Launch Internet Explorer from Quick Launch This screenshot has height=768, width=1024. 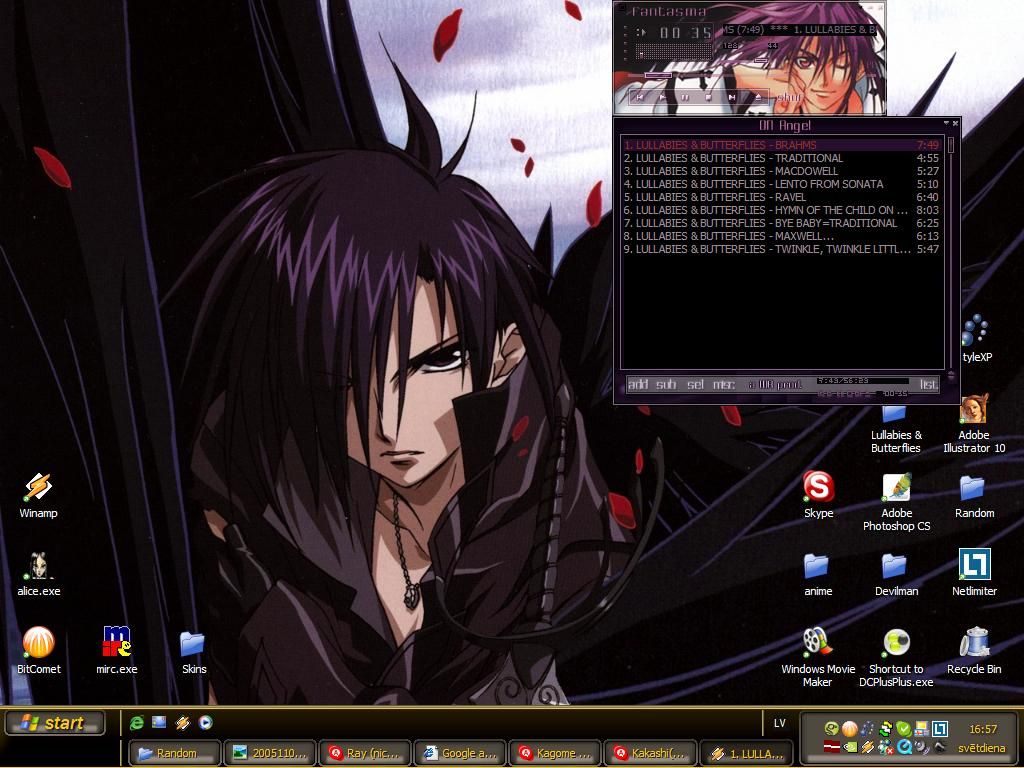(136, 722)
